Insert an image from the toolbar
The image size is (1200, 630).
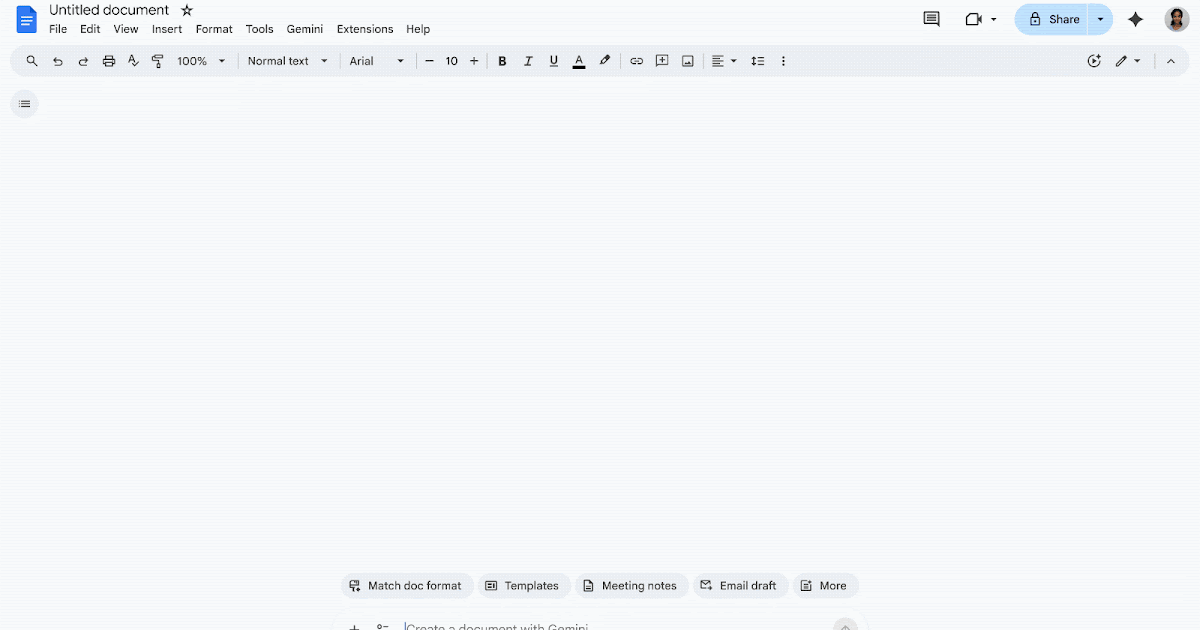coord(688,61)
